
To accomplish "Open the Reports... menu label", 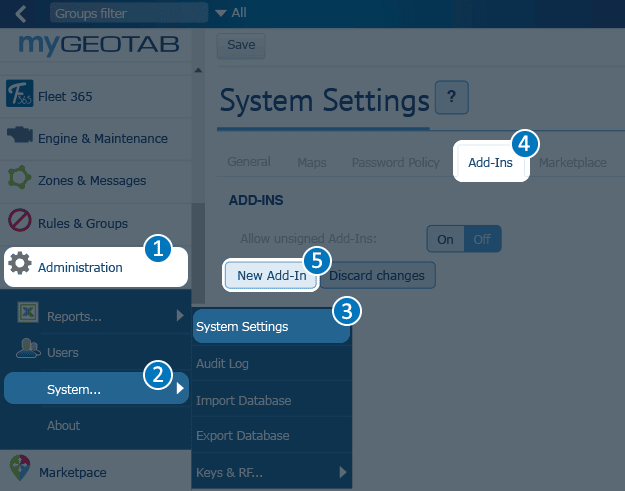I will [x=74, y=316].
